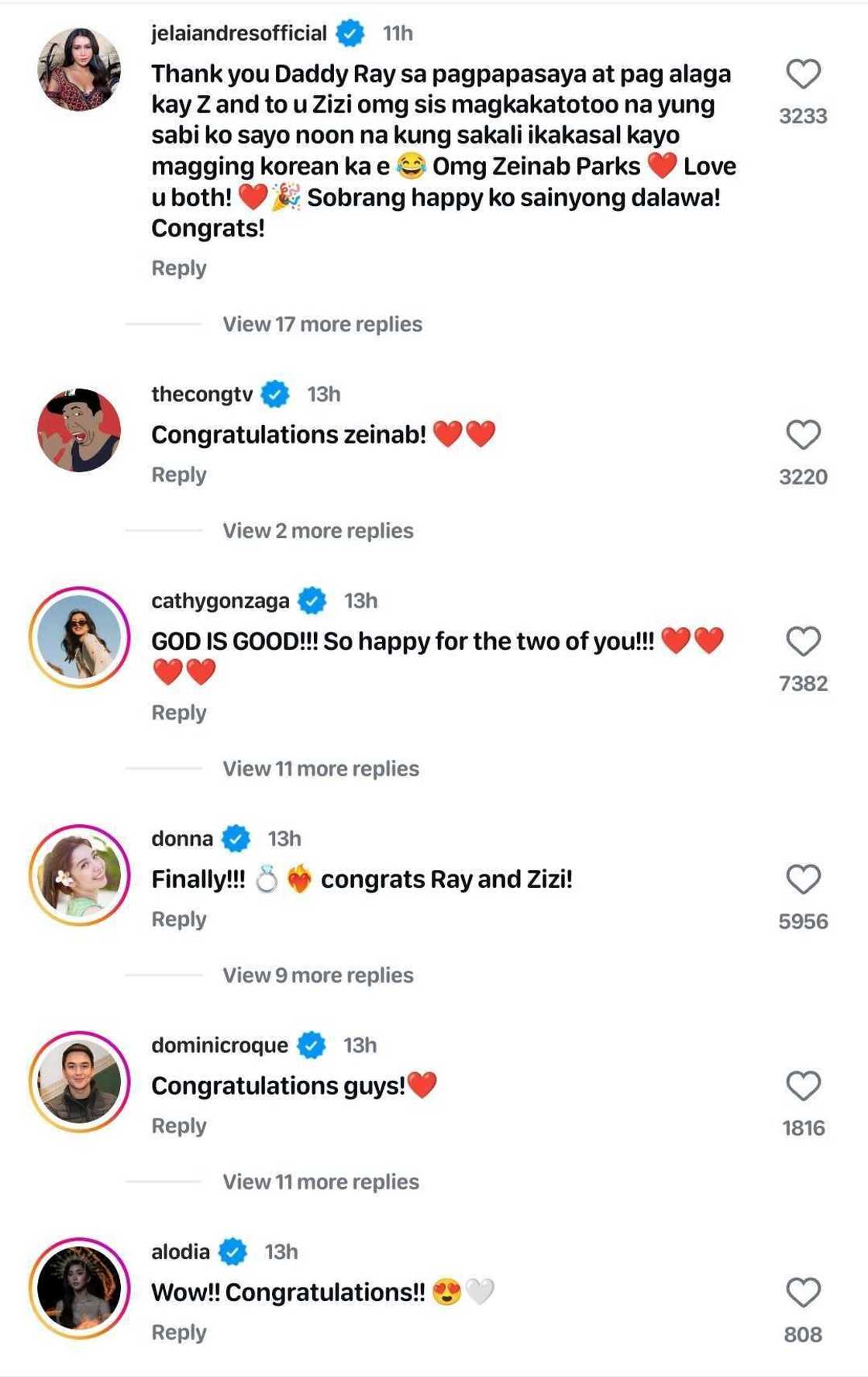This screenshot has width=868, height=1377.
Task: Click verified badge next to dominicroque
Action: [312, 1044]
